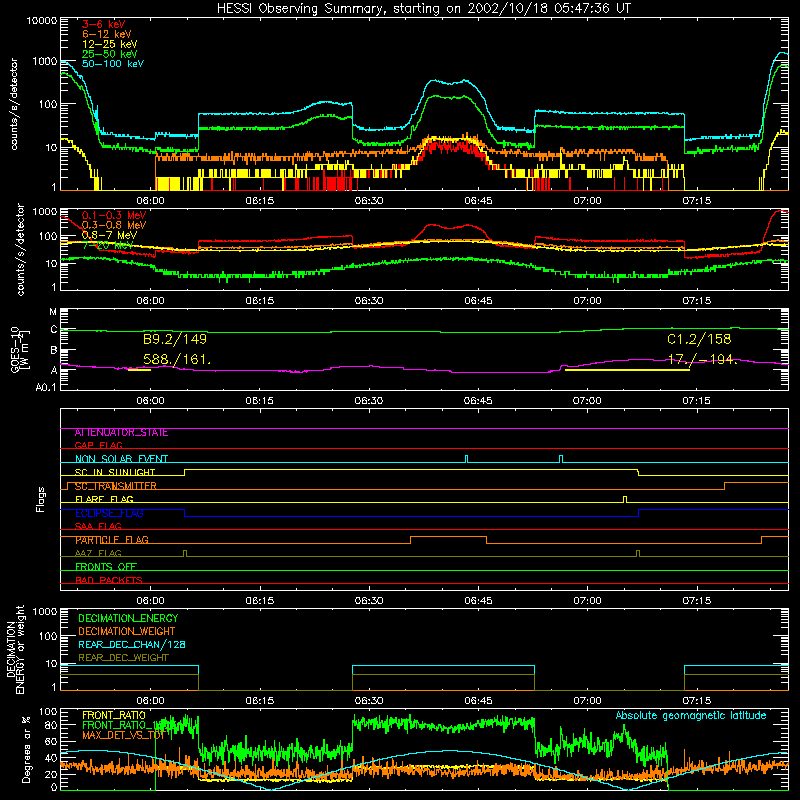800x800 pixels.
Task: Select the 12-25 keV legend label
Action: [110, 44]
